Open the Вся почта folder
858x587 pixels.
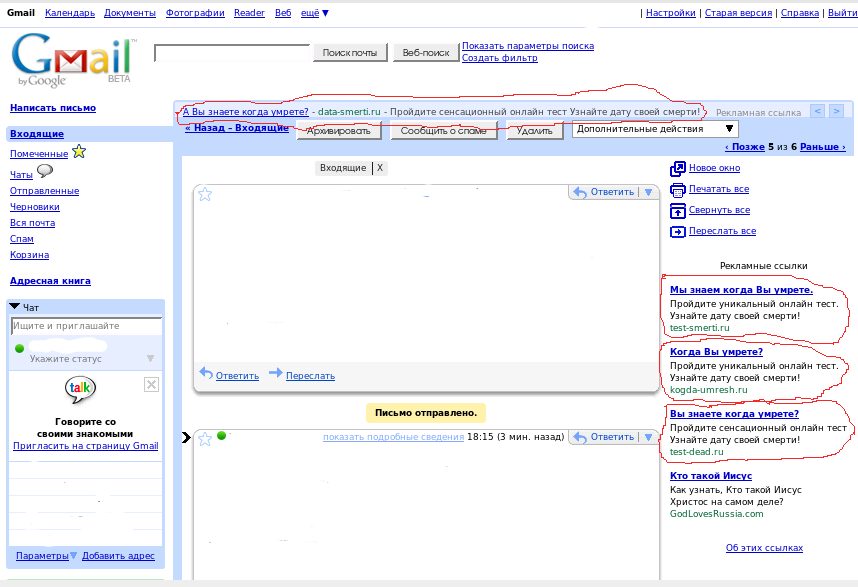32,222
